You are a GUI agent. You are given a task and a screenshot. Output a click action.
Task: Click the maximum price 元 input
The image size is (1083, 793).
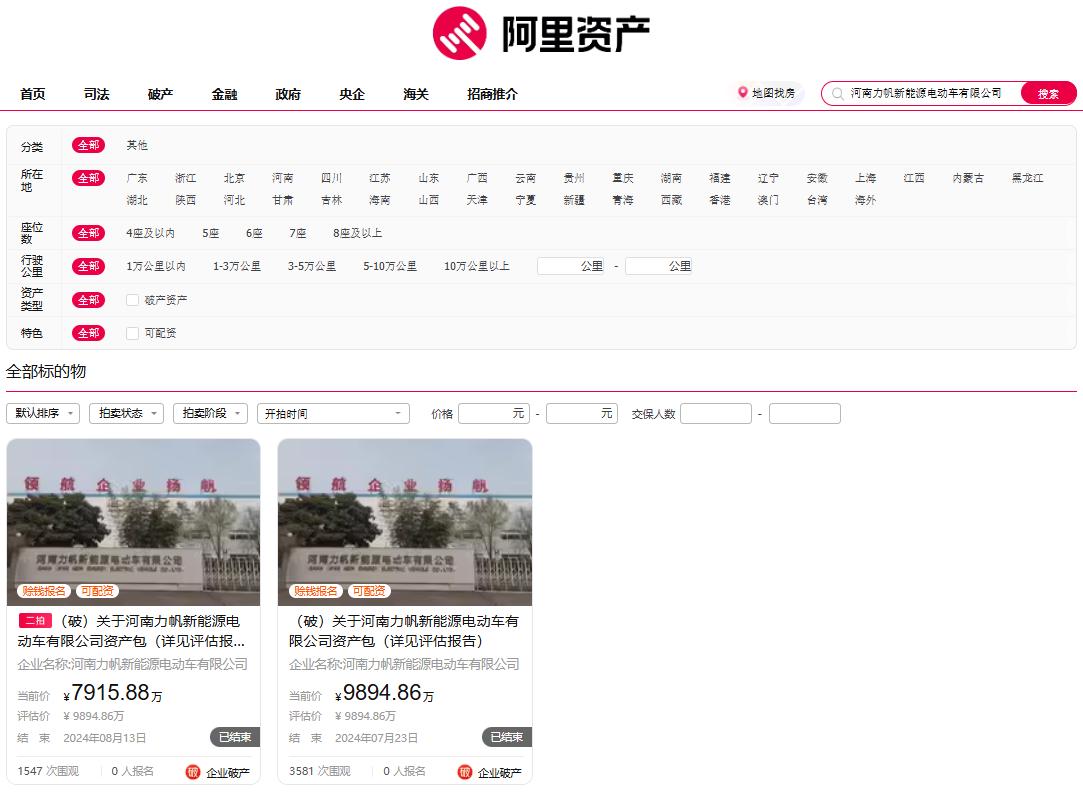pyautogui.click(x=582, y=413)
